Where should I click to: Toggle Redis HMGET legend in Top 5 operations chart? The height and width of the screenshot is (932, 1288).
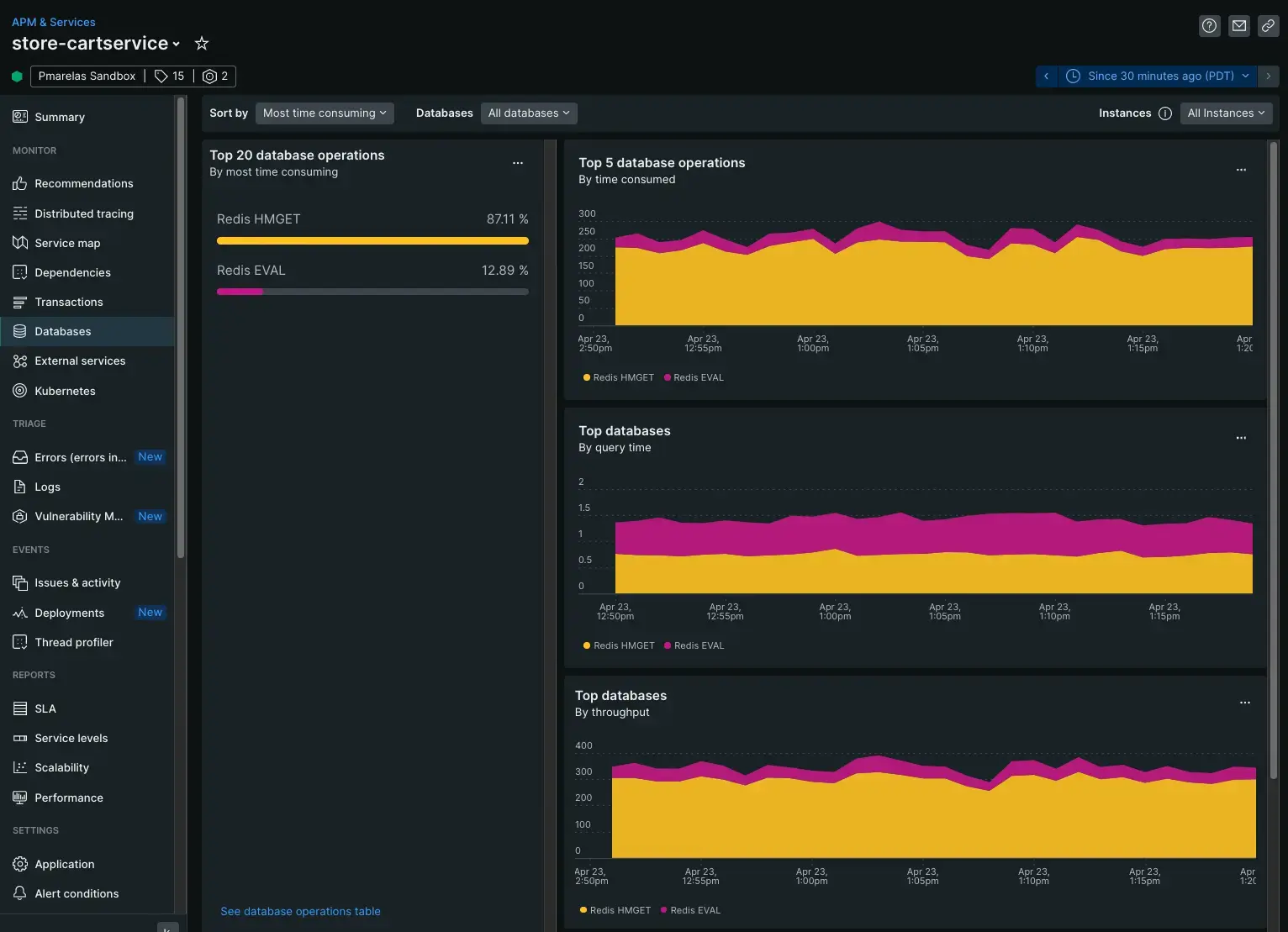pyautogui.click(x=618, y=378)
